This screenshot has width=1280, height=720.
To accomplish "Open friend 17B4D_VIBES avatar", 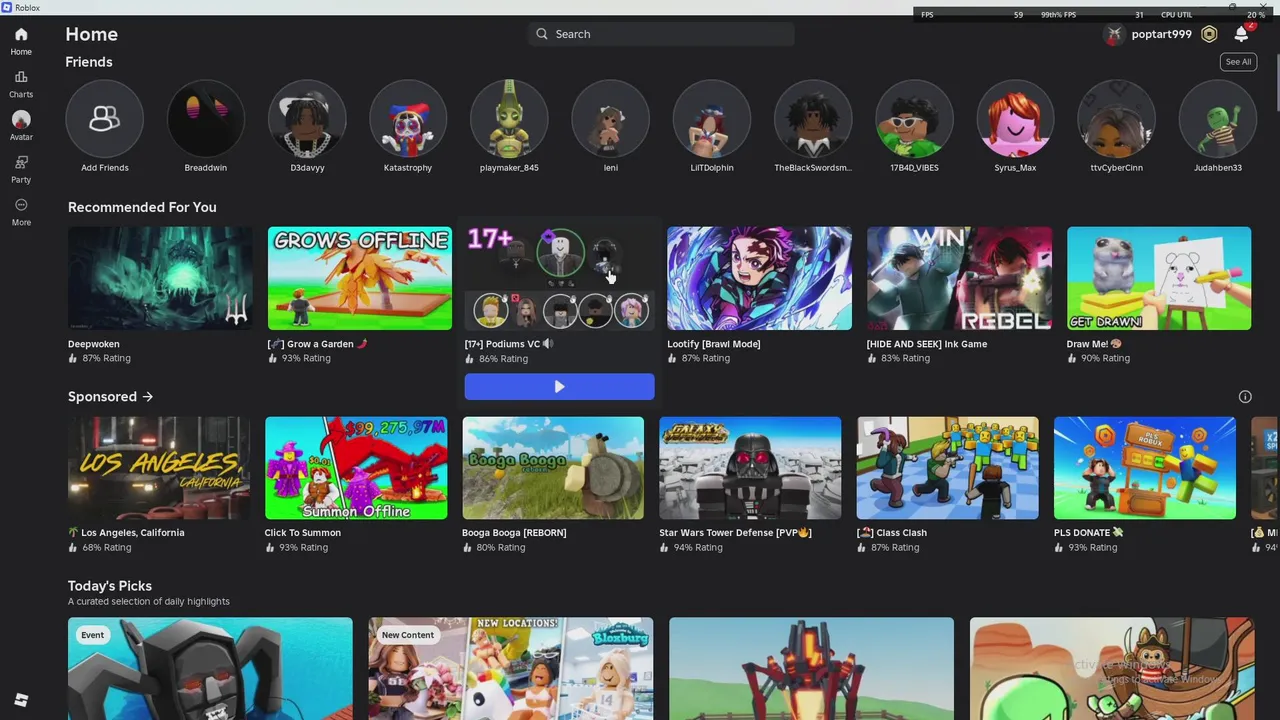I will tap(914, 119).
